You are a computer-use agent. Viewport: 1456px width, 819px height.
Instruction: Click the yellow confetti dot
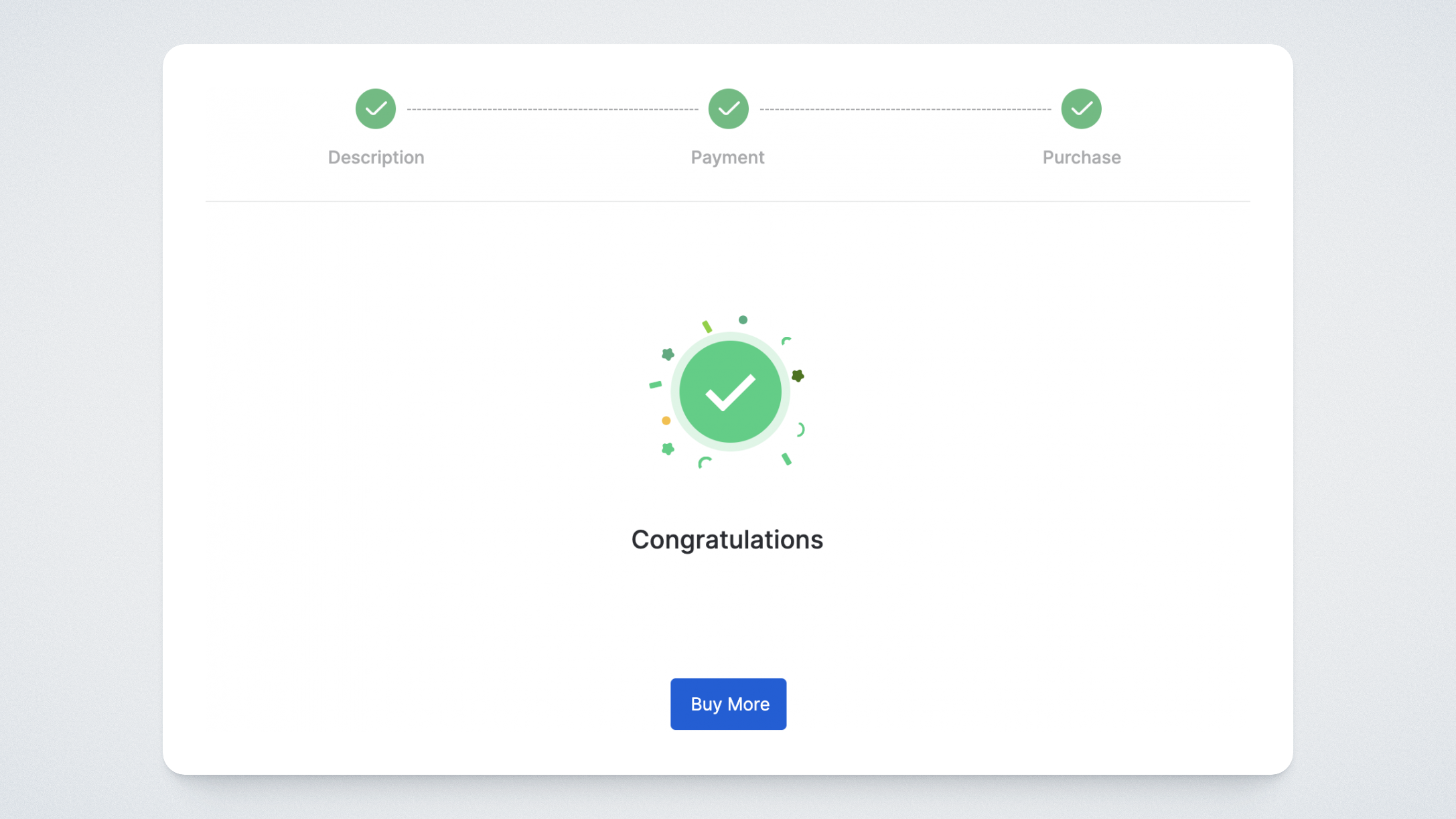tap(666, 421)
